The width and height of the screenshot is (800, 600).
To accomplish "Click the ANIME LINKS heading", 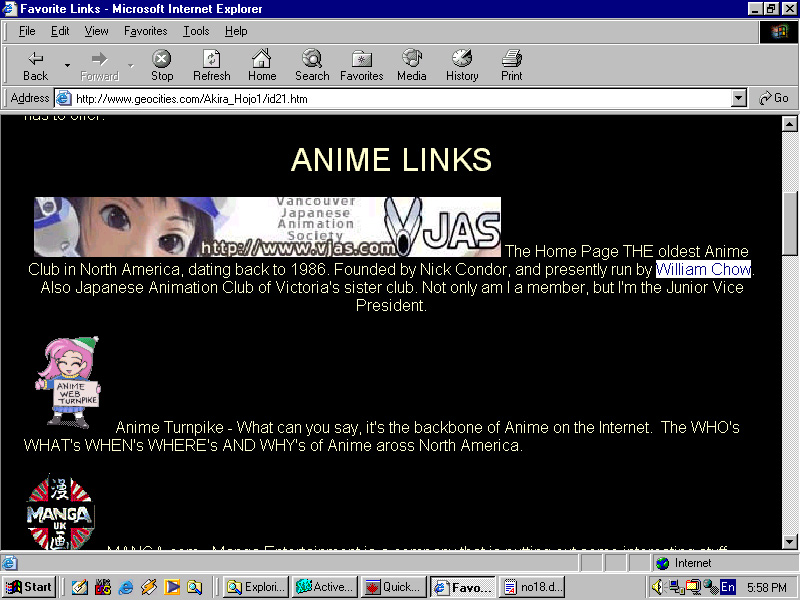I will point(391,160).
